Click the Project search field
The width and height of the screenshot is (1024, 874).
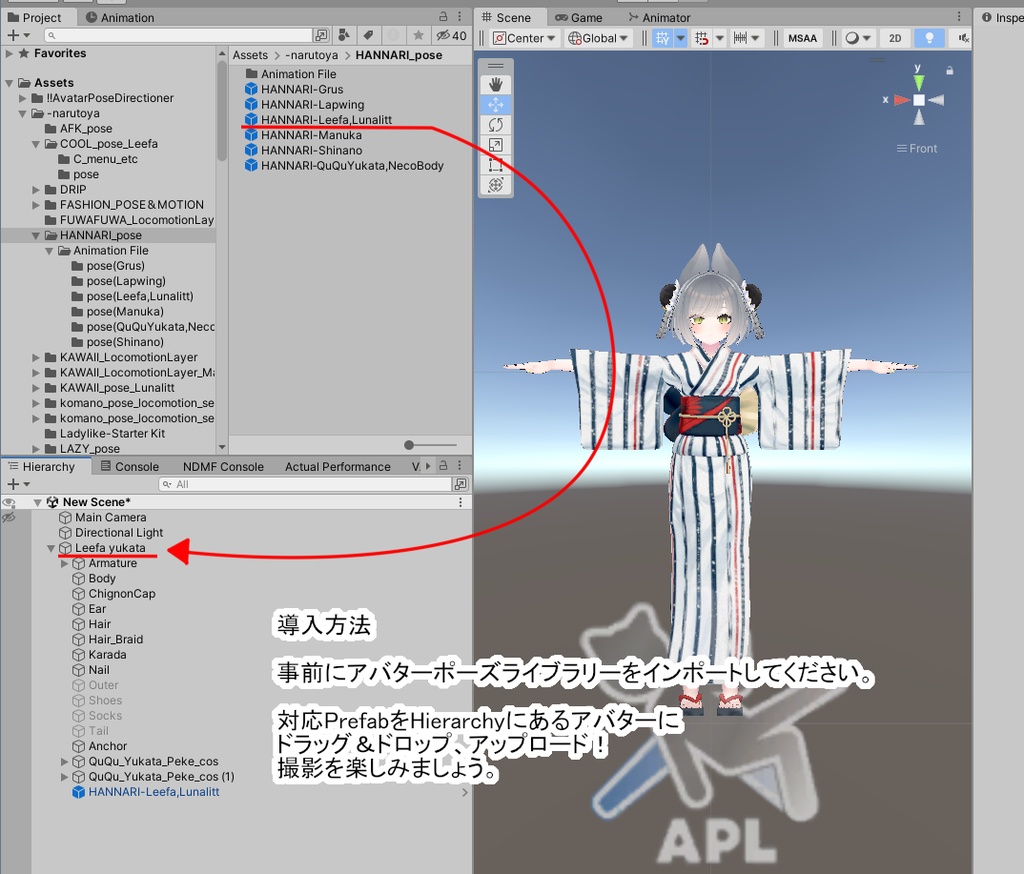pyautogui.click(x=178, y=35)
